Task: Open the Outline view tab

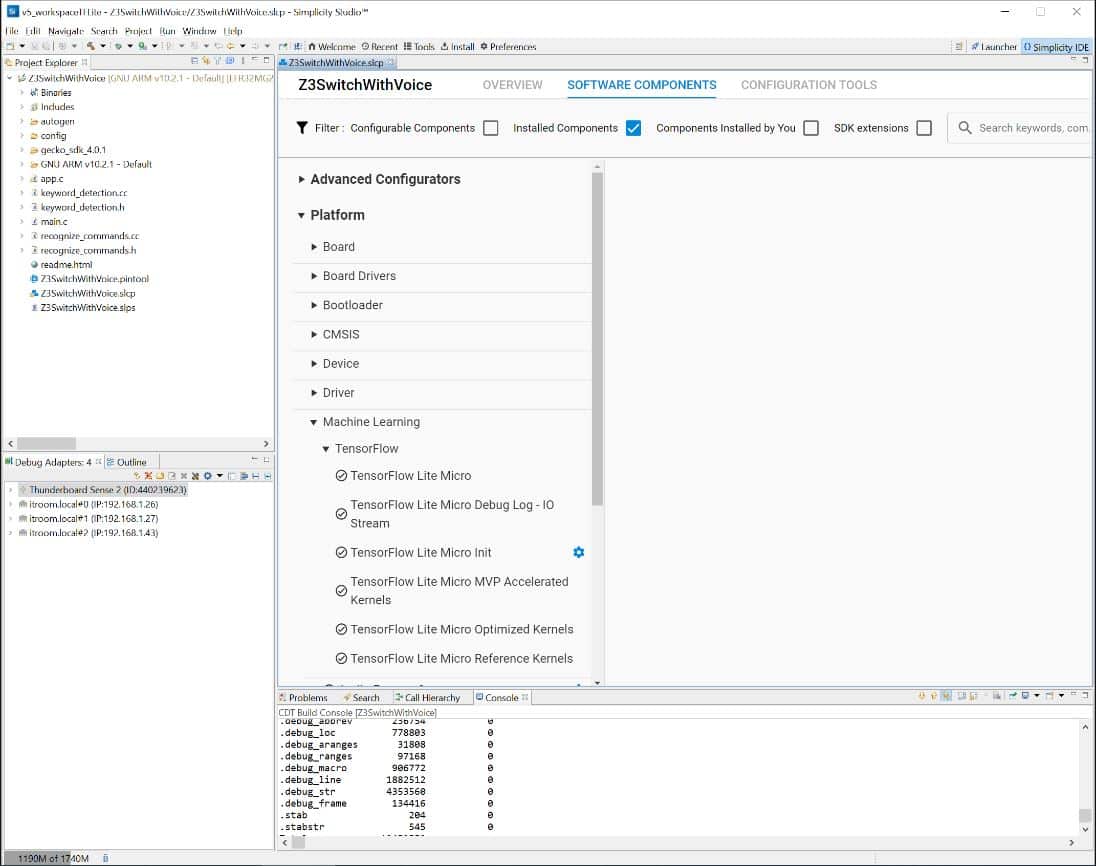Action: click(127, 462)
